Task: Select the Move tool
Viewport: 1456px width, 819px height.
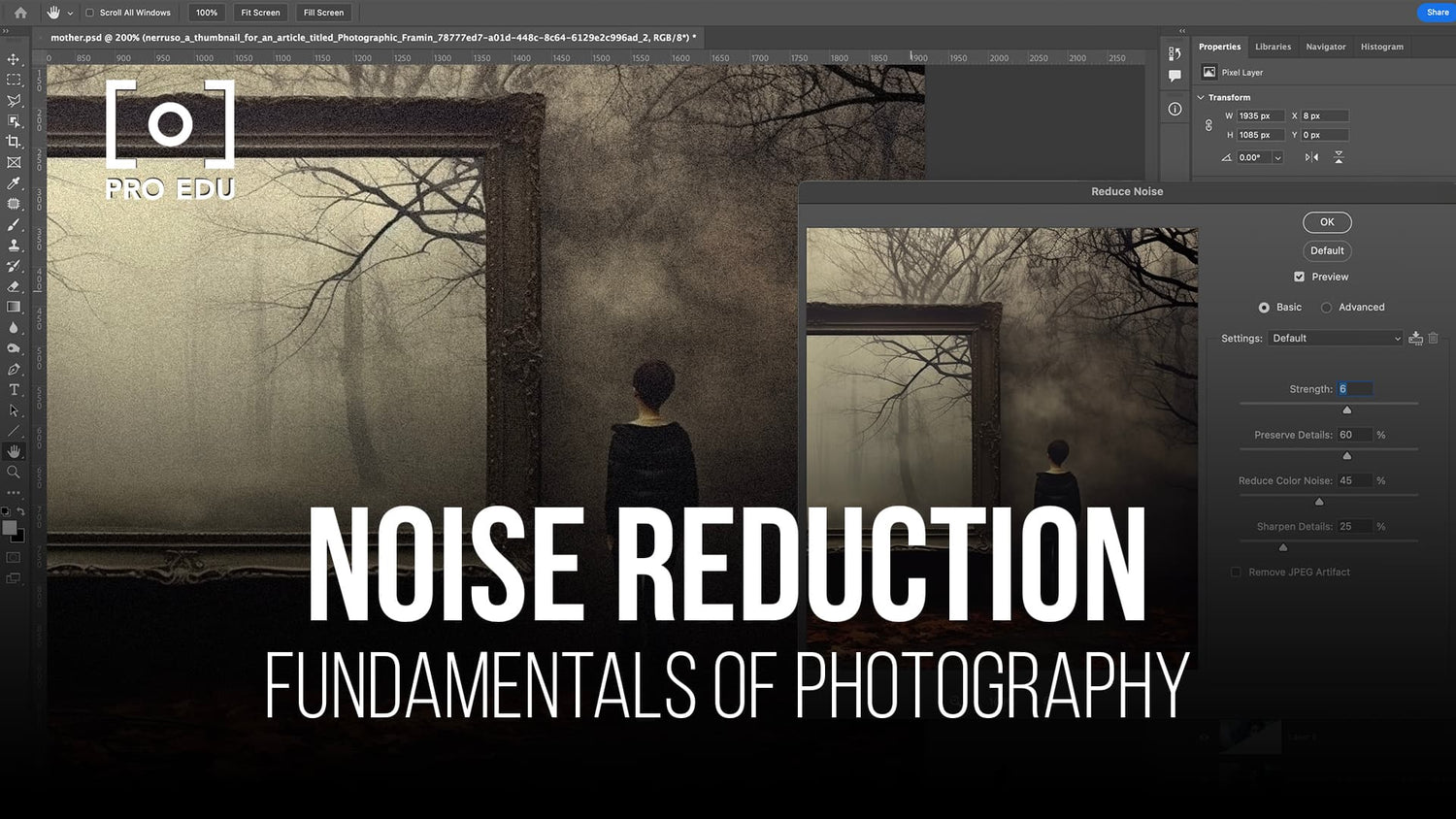Action: click(14, 59)
